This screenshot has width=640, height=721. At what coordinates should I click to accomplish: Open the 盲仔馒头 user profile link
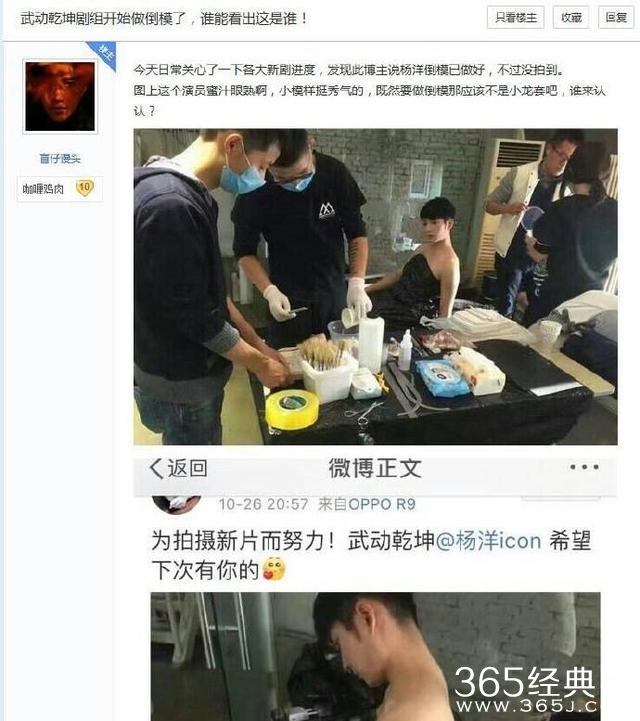[60, 159]
